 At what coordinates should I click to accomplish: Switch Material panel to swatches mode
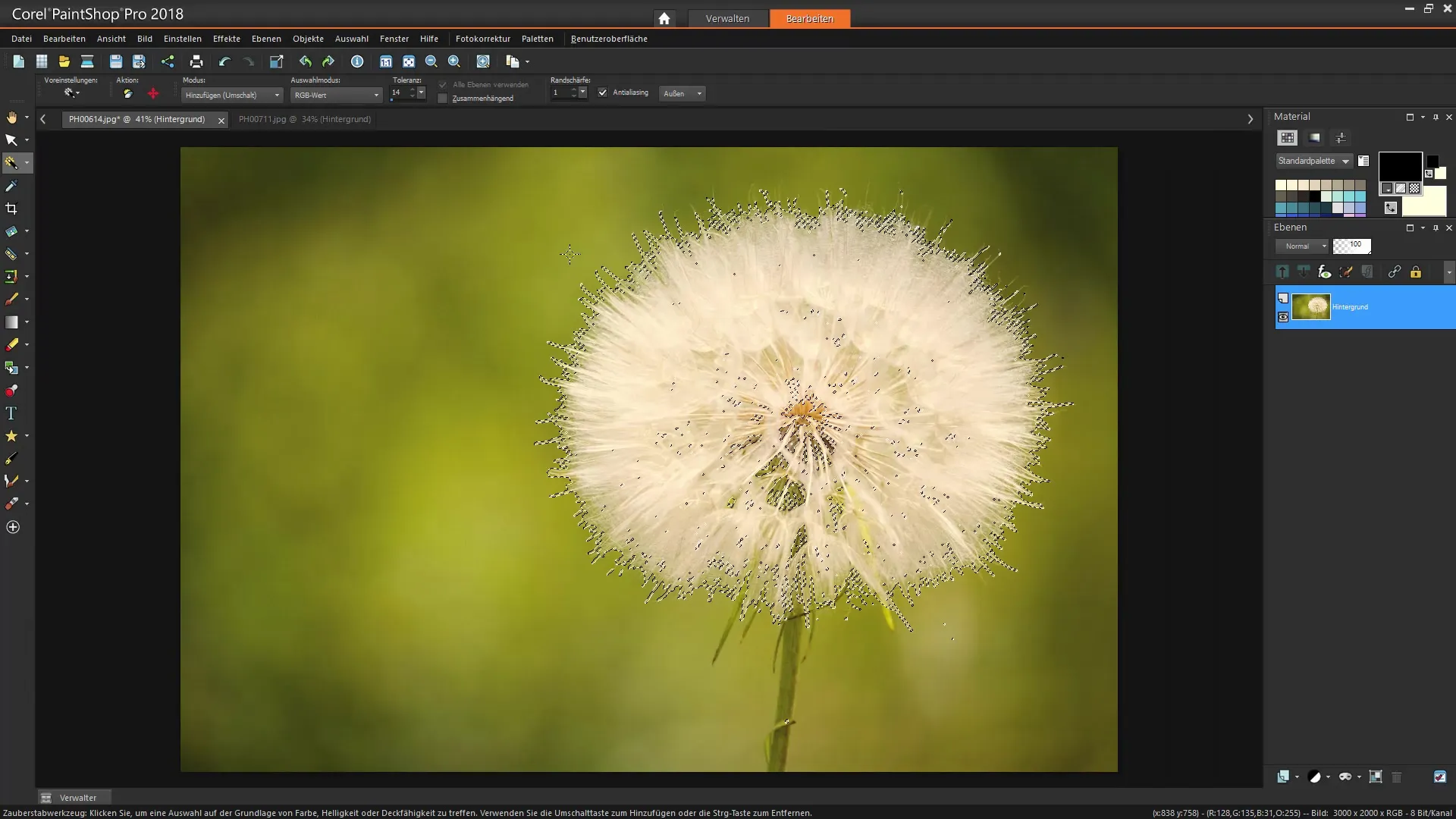(1288, 138)
